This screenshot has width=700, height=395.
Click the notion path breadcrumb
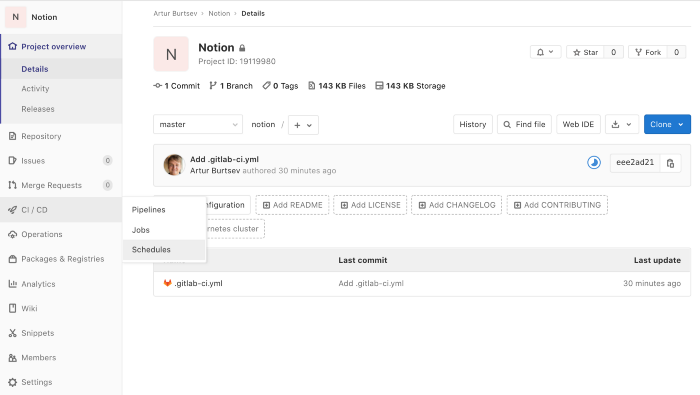(263, 125)
